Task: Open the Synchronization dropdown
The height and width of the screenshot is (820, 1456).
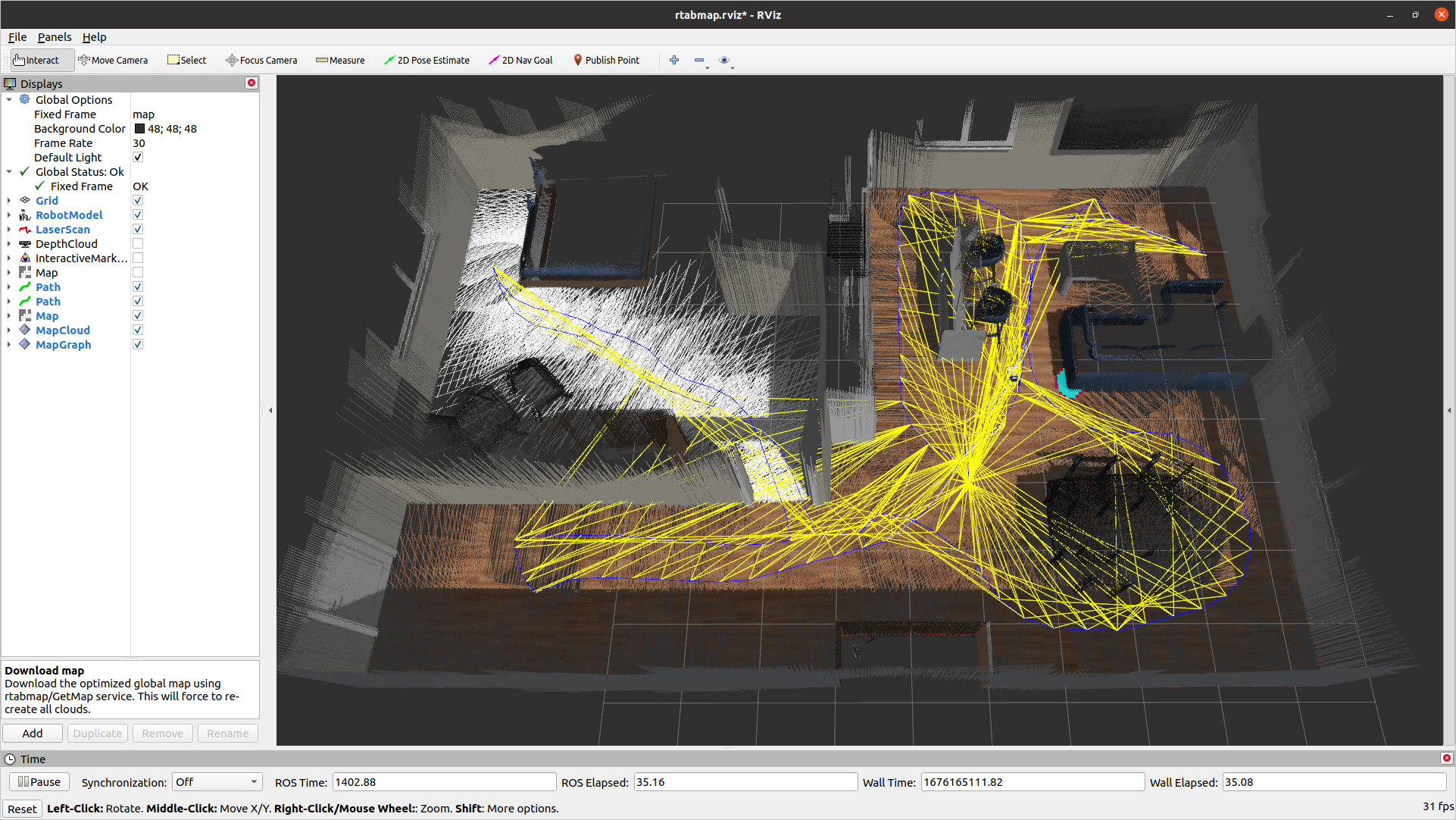Action: (217, 782)
